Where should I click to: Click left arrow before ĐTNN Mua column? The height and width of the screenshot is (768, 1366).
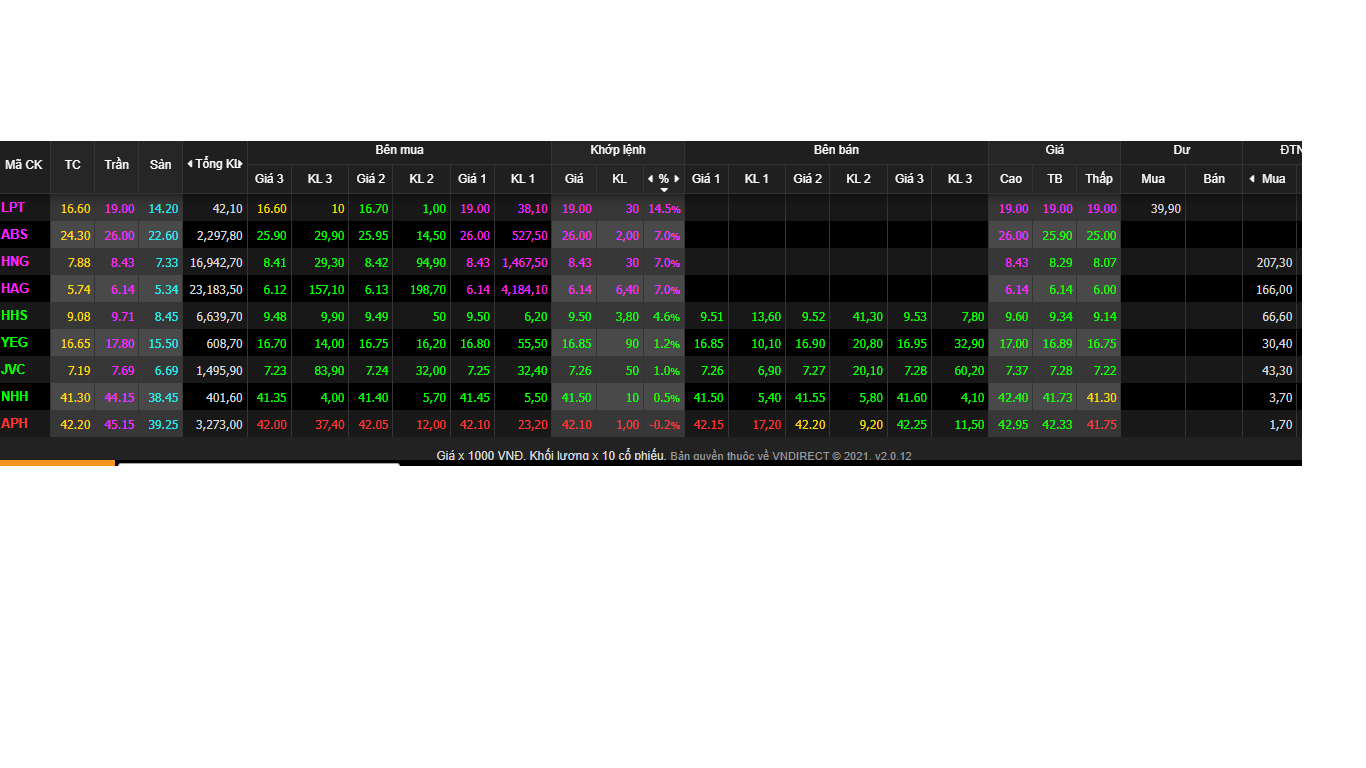[x=1252, y=179]
